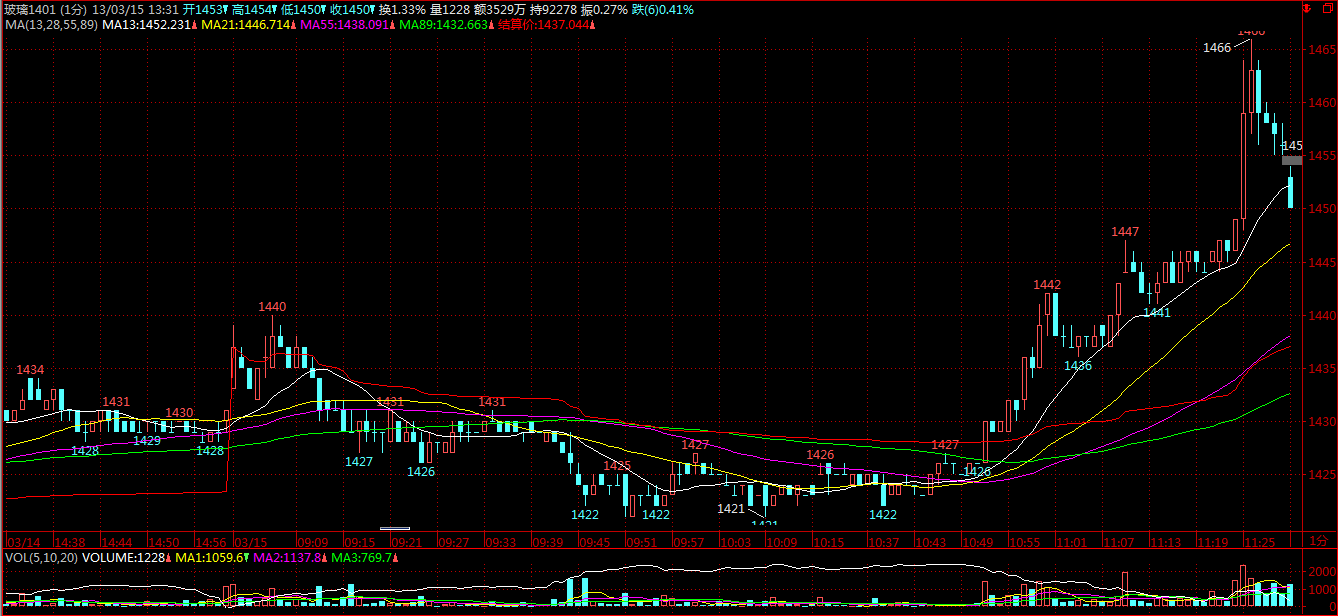This screenshot has width=1338, height=616.
Task: Click the 跌(6)0.41% change readout in header
Action: pyautogui.click(x=663, y=10)
